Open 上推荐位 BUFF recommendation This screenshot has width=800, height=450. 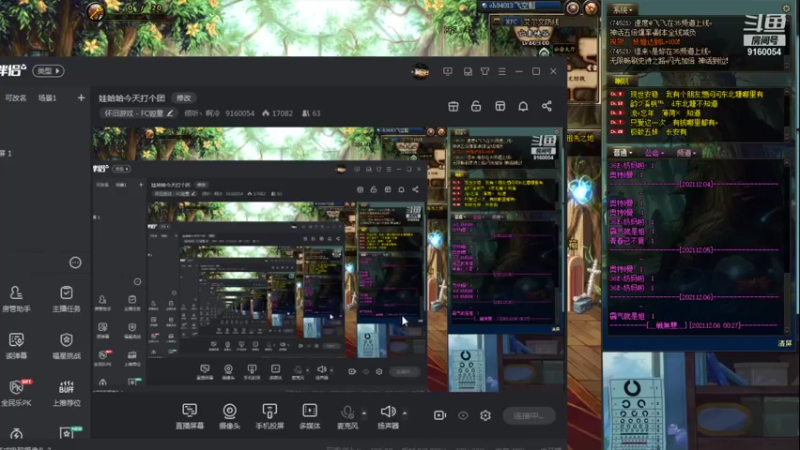(66, 393)
